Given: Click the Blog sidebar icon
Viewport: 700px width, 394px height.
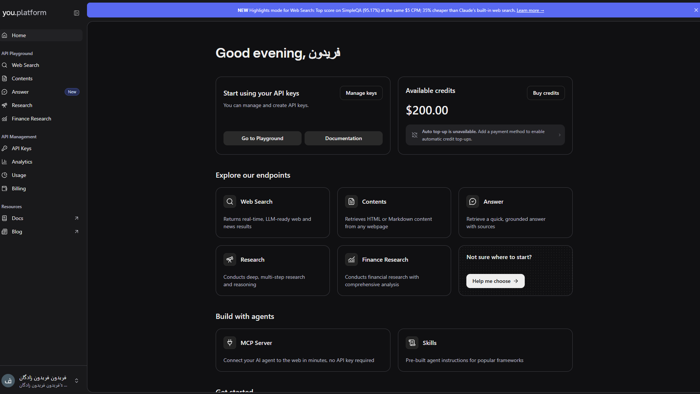Looking at the screenshot, I should tap(4, 232).
